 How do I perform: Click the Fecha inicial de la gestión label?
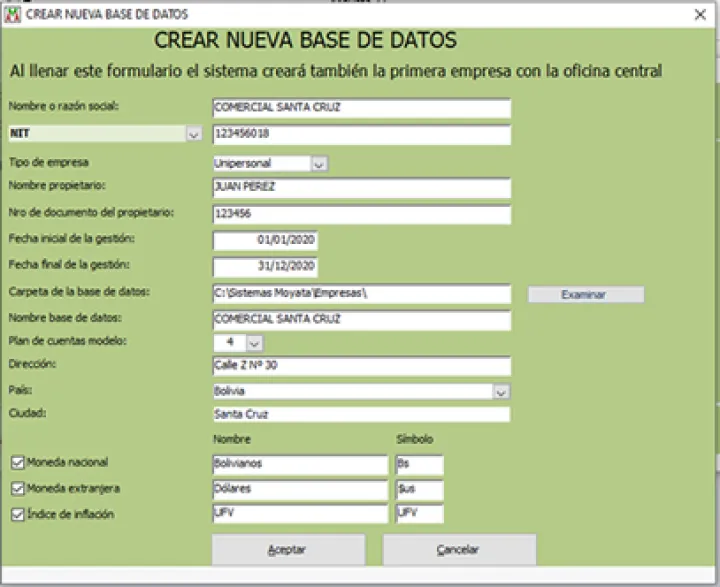[x=72, y=238]
